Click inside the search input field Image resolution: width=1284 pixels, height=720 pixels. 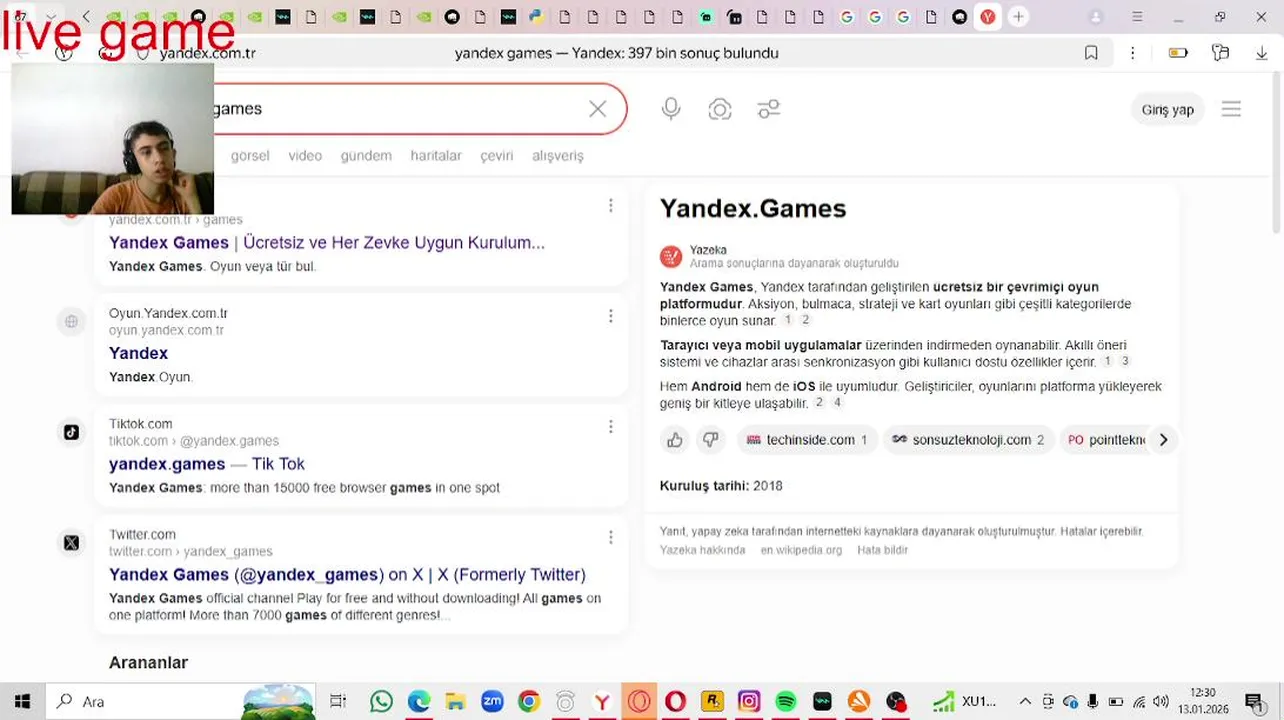click(x=400, y=109)
